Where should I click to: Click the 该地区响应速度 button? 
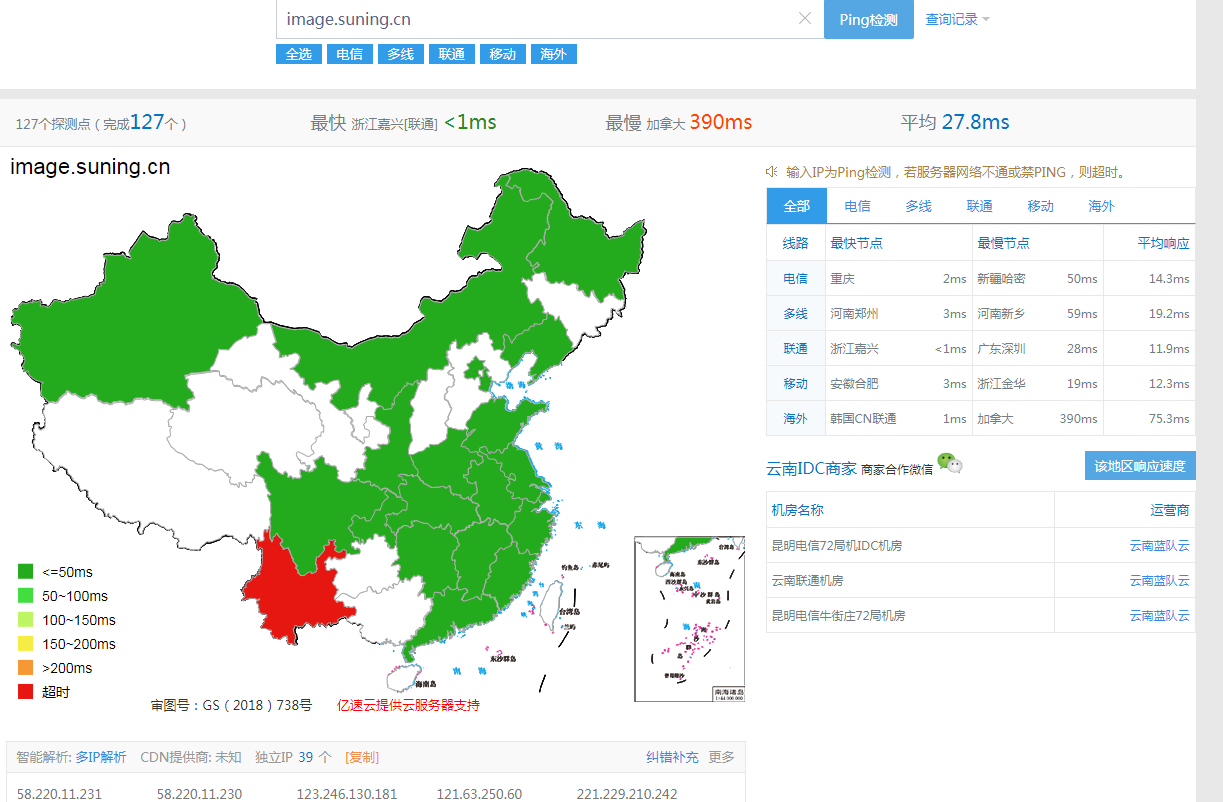(1140, 466)
